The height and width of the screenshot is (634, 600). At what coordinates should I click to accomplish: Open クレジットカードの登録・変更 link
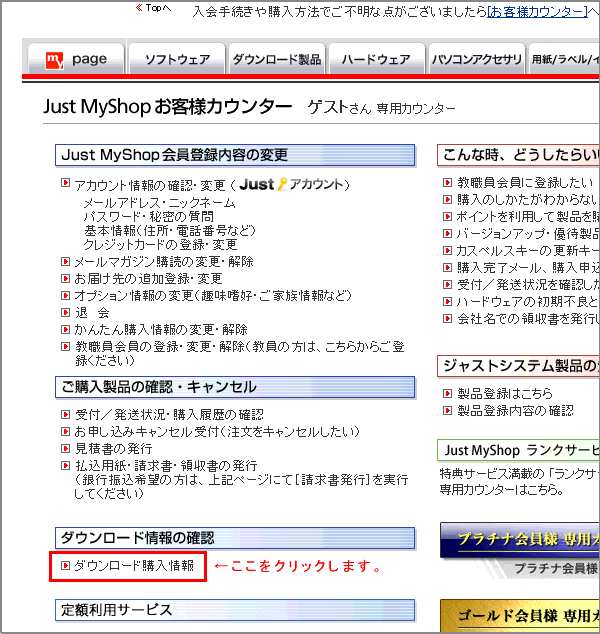(x=160, y=245)
